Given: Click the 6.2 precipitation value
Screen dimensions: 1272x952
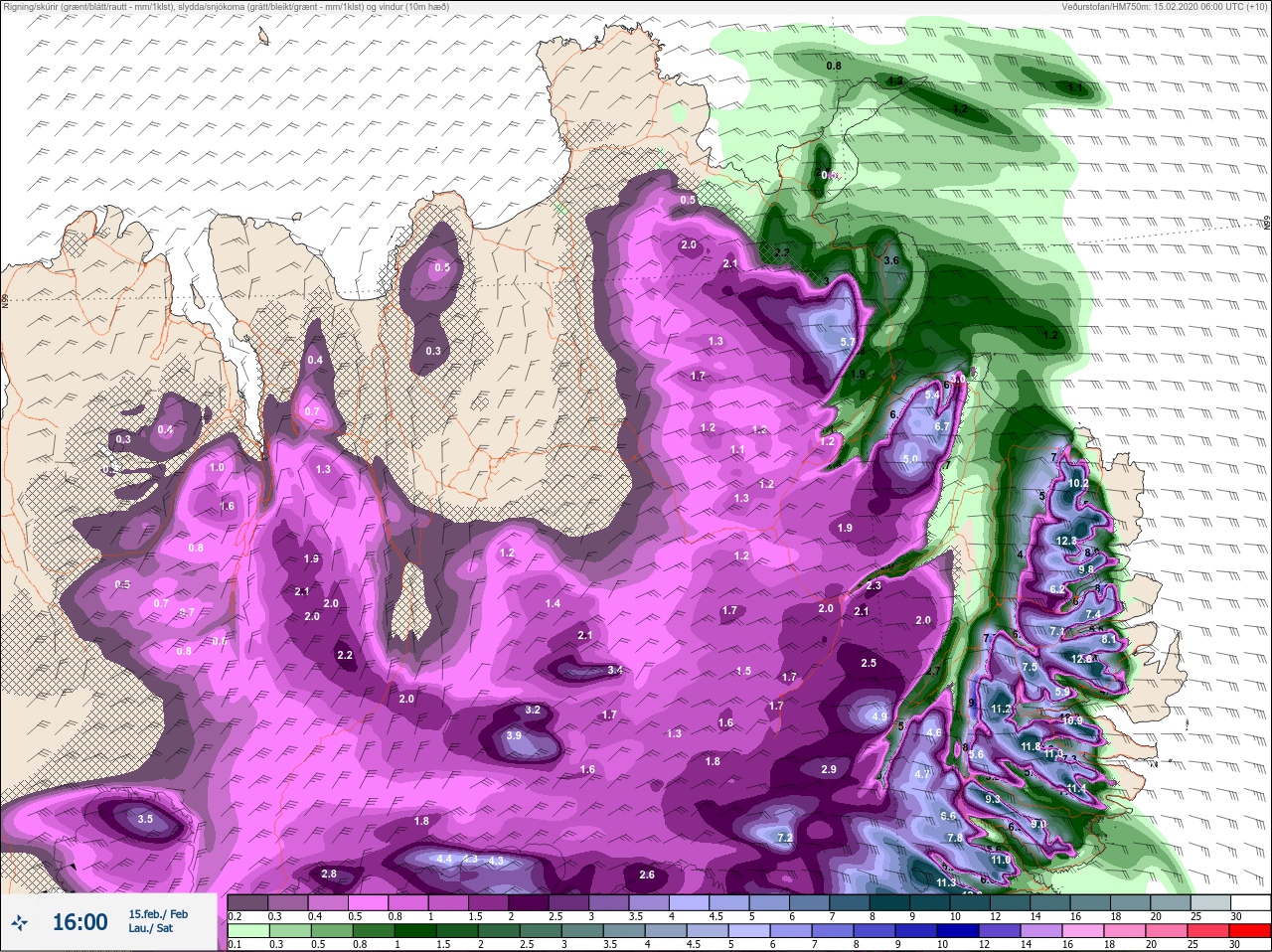Looking at the screenshot, I should (1057, 589).
